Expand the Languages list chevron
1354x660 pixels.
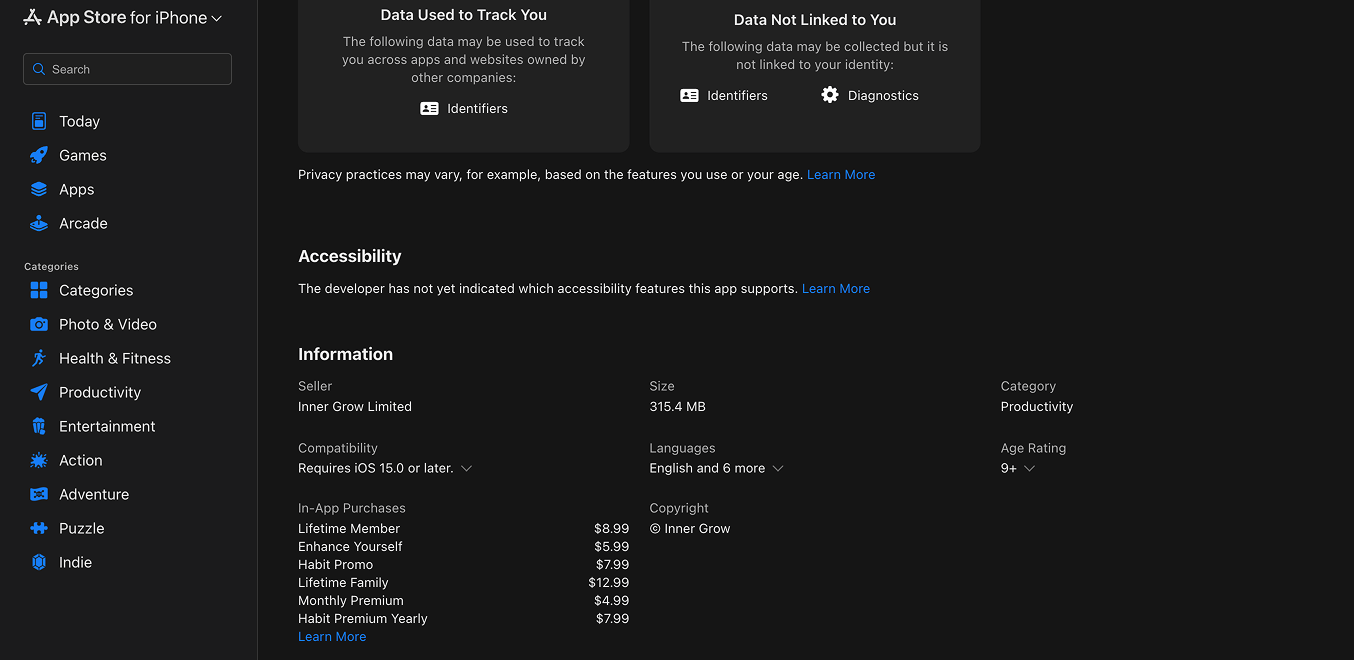tap(778, 468)
